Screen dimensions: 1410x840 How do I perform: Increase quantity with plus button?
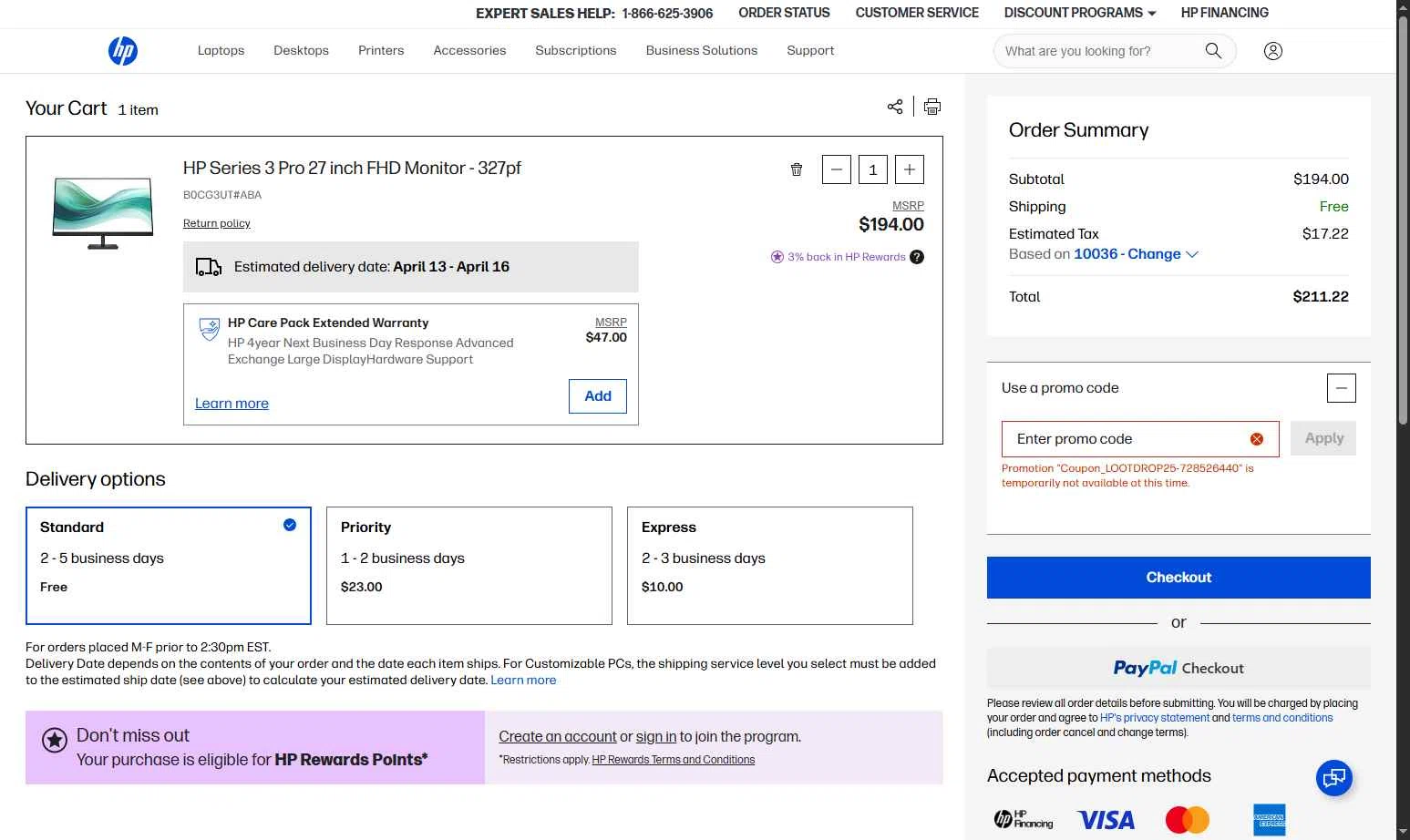(910, 169)
